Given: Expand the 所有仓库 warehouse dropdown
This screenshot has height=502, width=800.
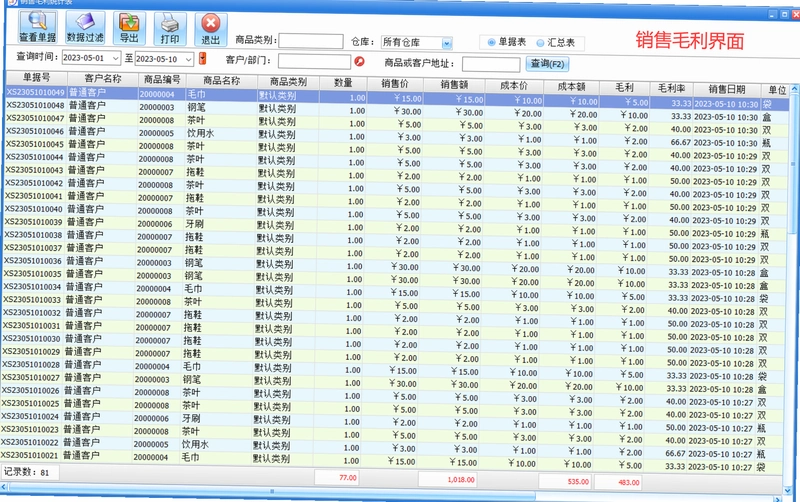Looking at the screenshot, I should (446, 43).
